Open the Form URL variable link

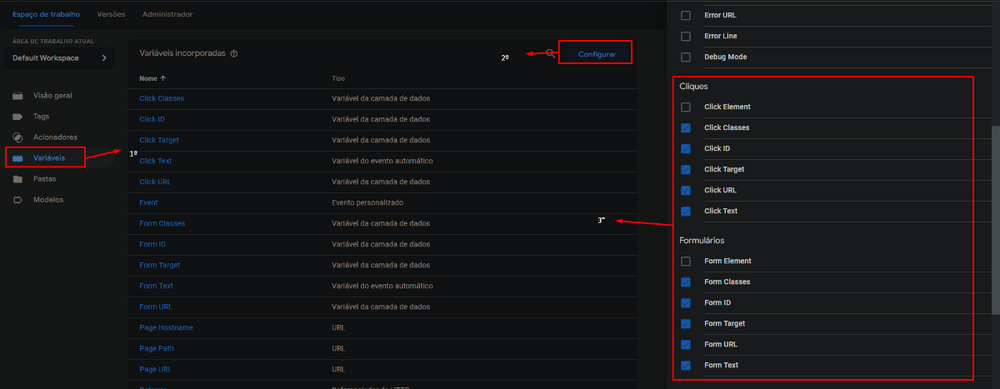(156, 307)
